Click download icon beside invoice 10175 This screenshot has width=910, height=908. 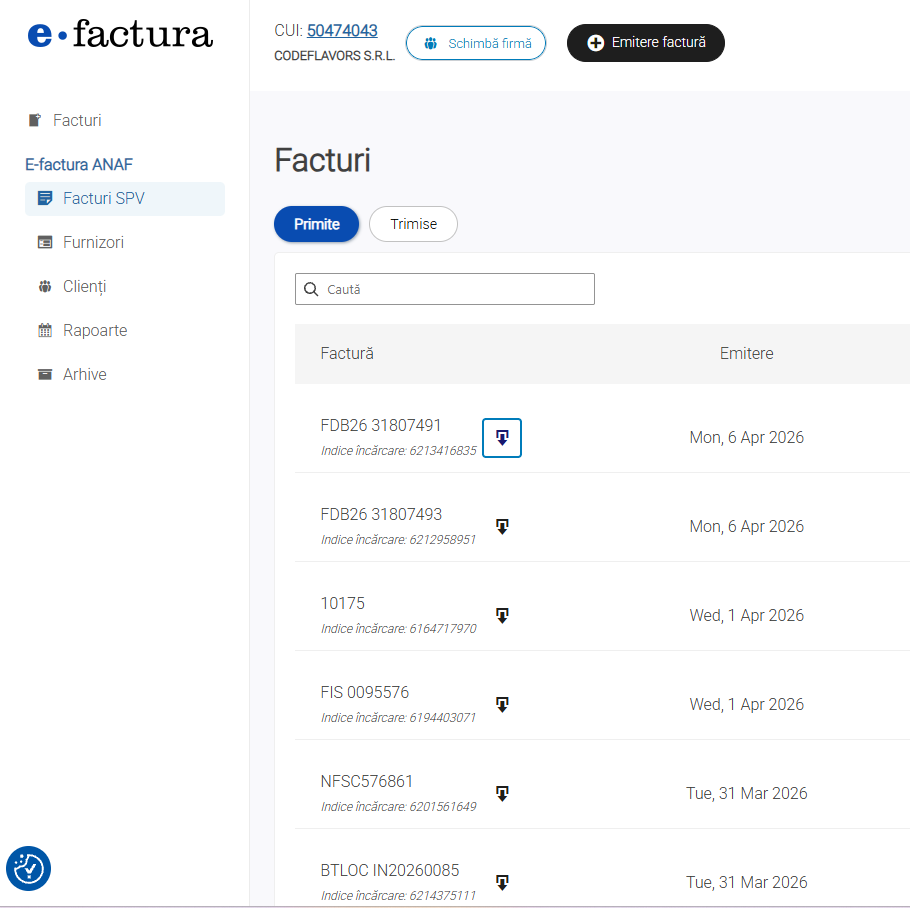tap(502, 616)
